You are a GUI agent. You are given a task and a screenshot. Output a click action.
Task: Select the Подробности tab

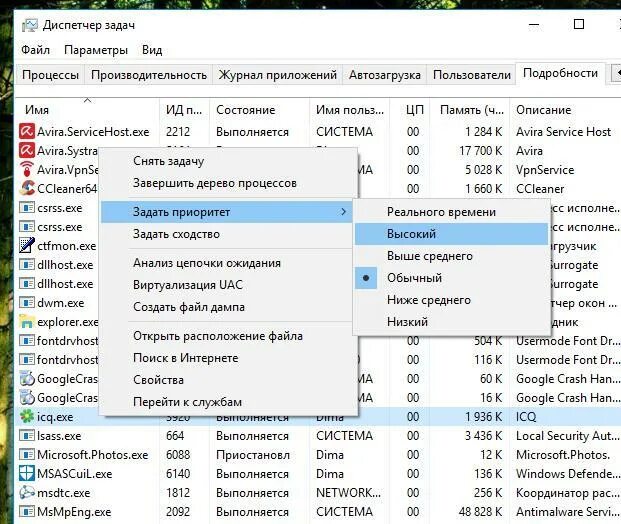[x=560, y=73]
